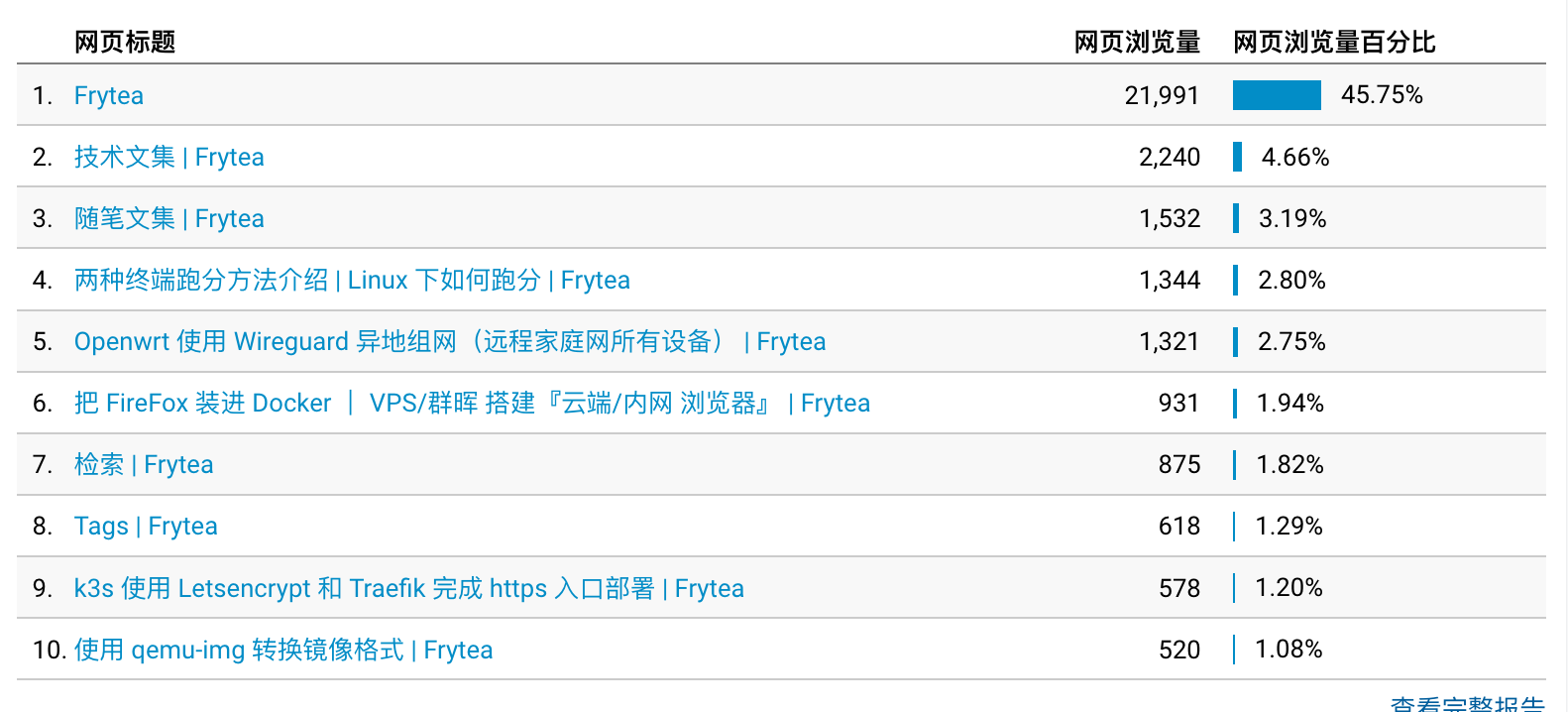Image resolution: width=1568 pixels, height=712 pixels.
Task: Open the Tags | Frytea link
Action: point(146,527)
